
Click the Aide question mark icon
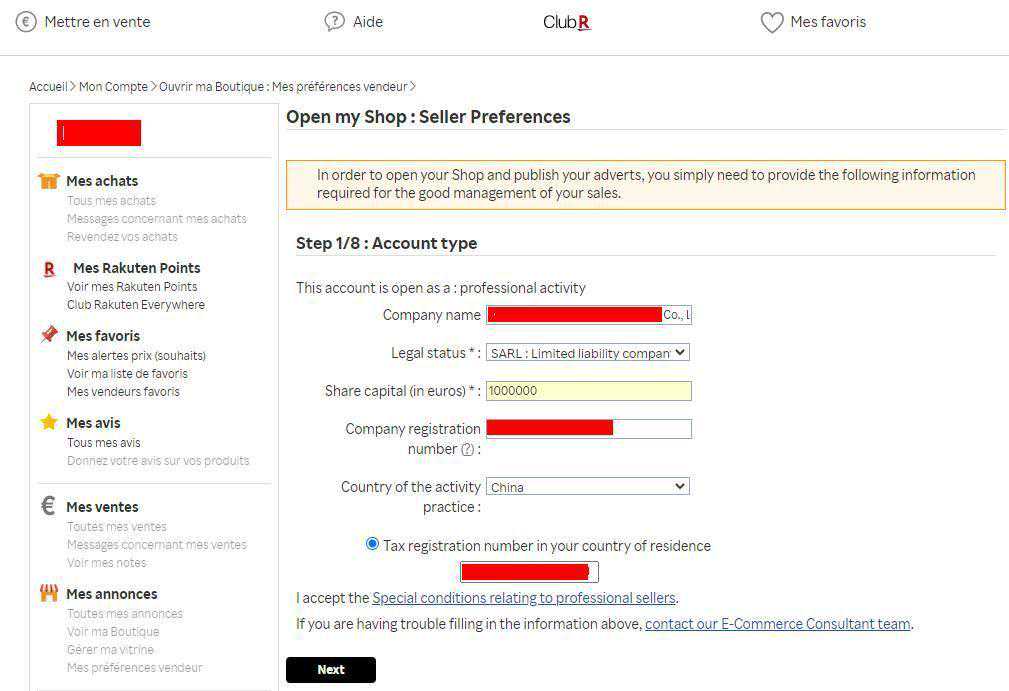334,22
